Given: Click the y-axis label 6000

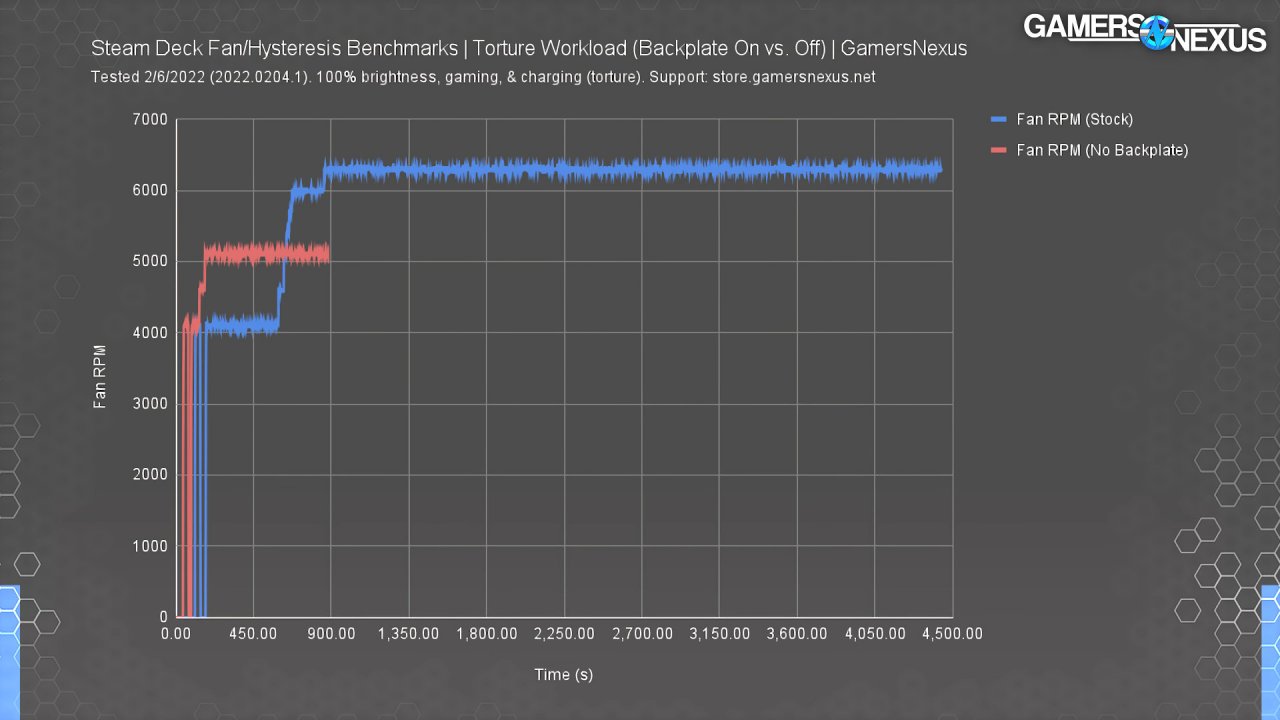Looking at the screenshot, I should [151, 191].
